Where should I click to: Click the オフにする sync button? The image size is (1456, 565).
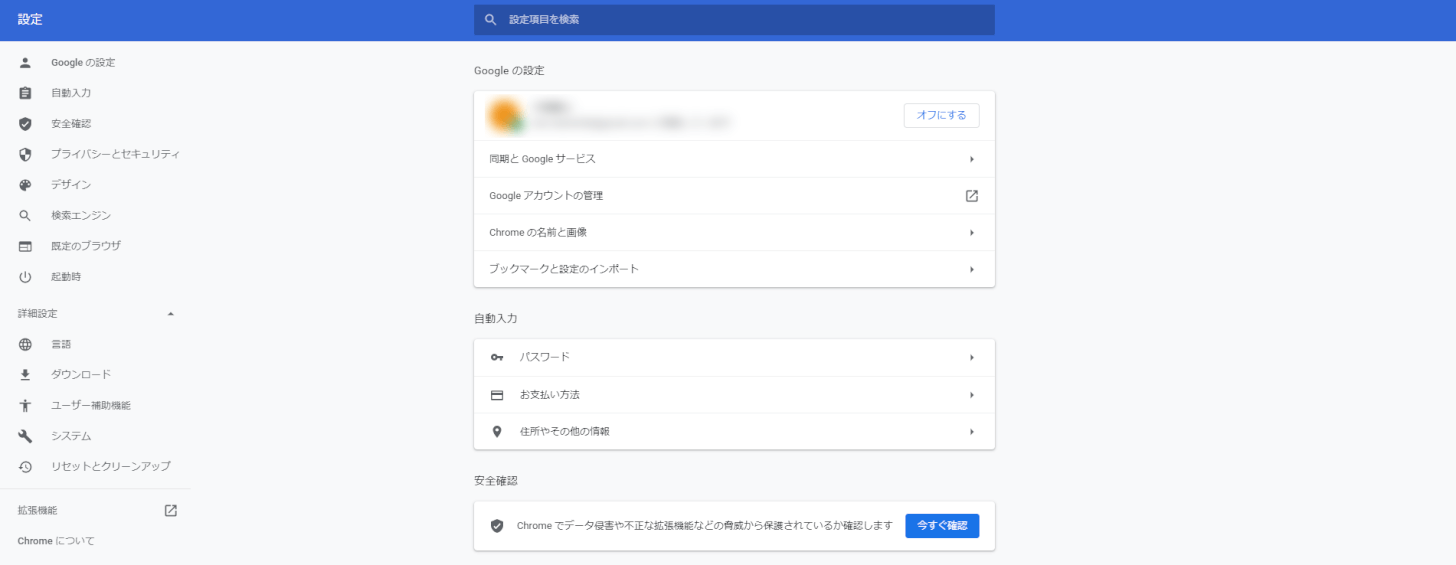(x=941, y=116)
